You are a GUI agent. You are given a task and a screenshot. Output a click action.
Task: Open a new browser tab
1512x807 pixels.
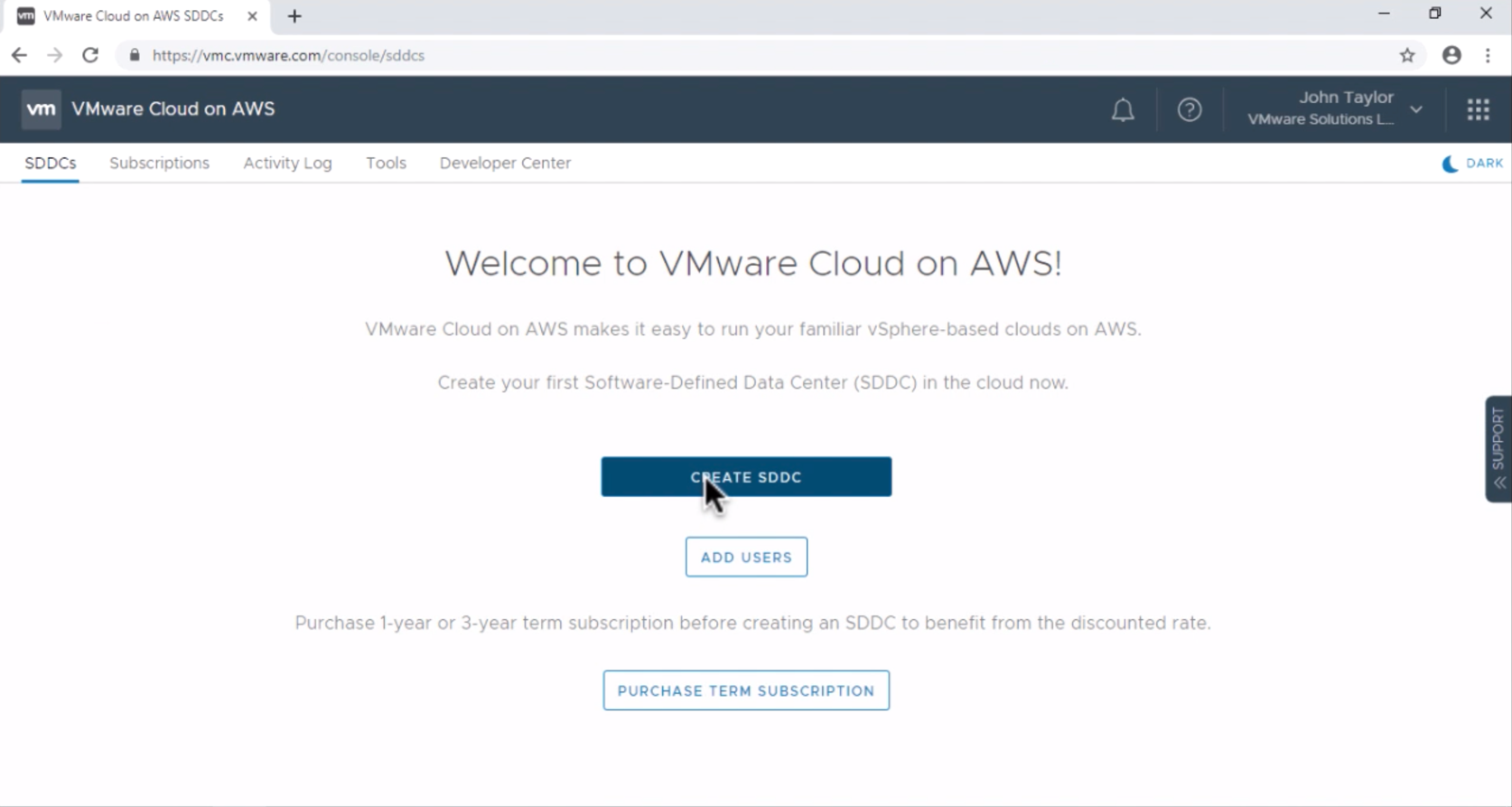[294, 16]
